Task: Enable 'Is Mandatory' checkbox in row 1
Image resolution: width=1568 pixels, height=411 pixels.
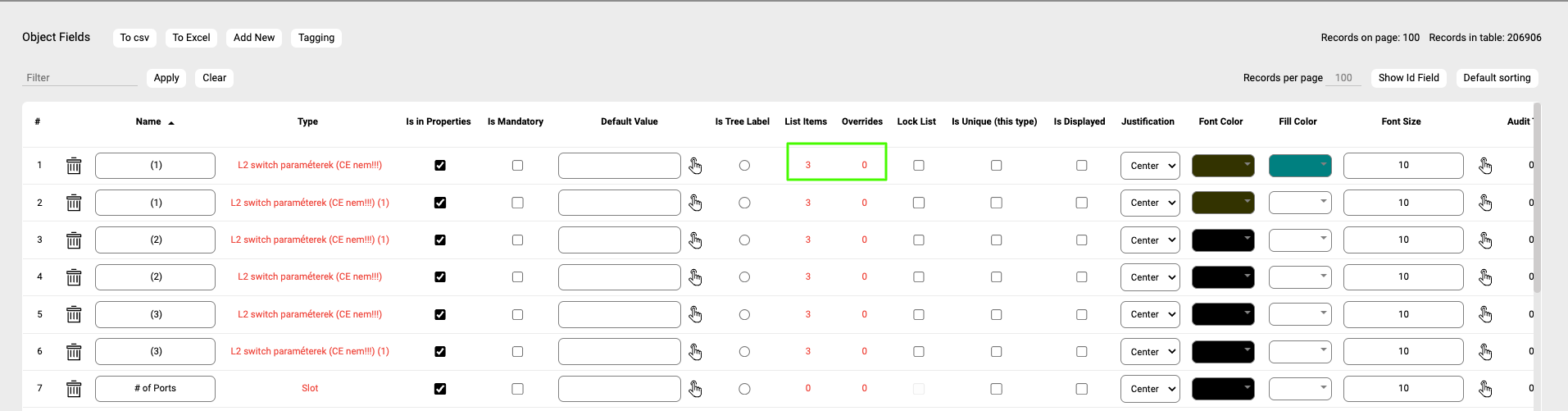Action: [x=517, y=166]
